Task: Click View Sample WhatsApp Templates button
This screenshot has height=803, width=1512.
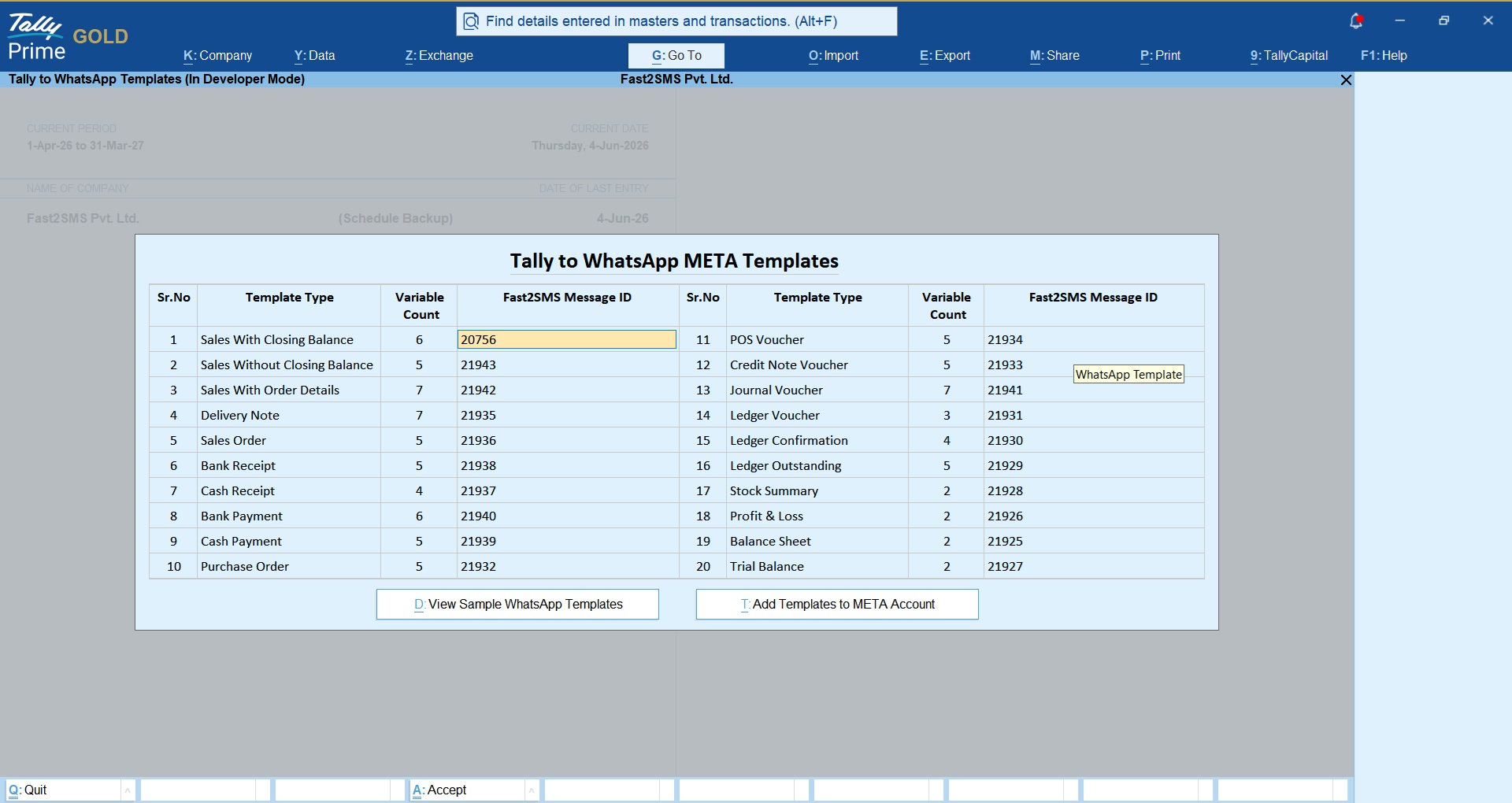Action: pyautogui.click(x=517, y=604)
